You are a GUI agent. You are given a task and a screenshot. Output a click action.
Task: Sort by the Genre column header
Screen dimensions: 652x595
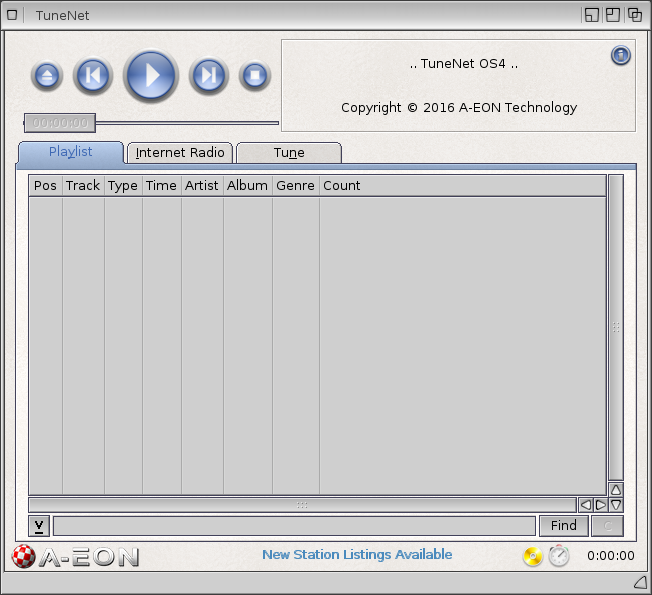pyautogui.click(x=296, y=185)
